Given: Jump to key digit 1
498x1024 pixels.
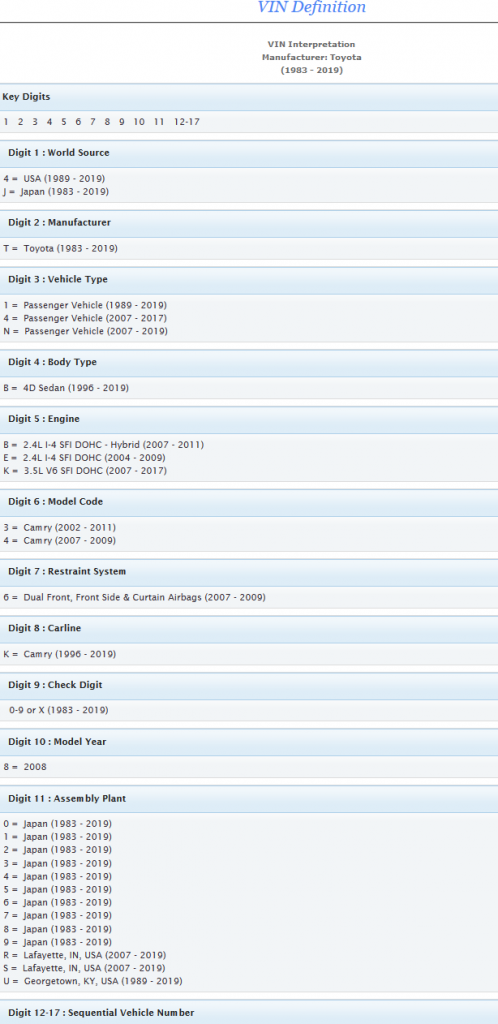Looking at the screenshot, I should (x=6, y=122).
